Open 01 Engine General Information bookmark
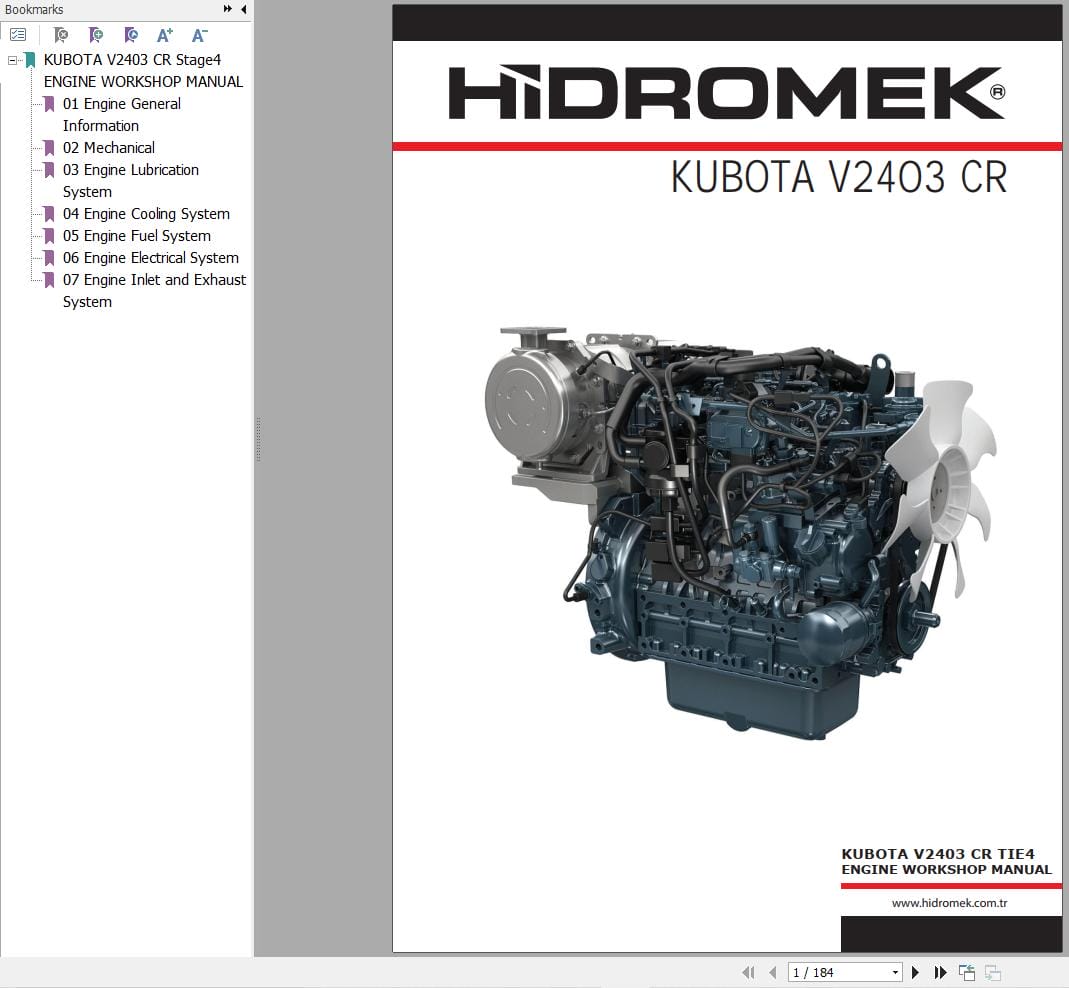1069x988 pixels. pos(121,115)
